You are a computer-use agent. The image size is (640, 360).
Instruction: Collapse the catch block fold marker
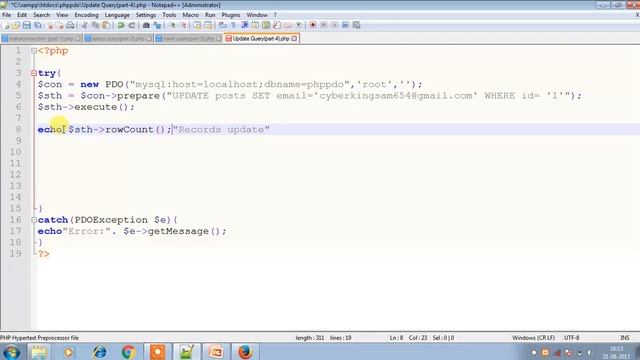(34, 220)
